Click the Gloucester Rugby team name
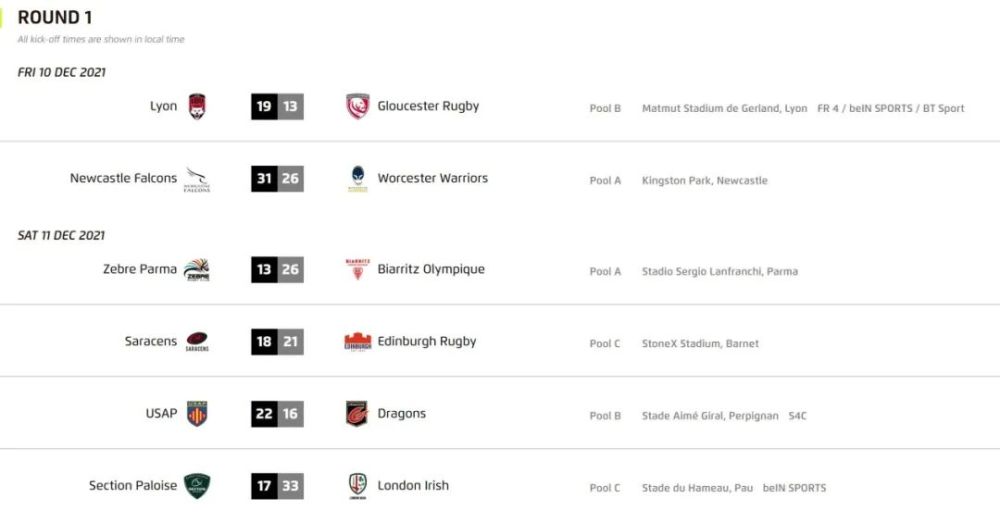 pyautogui.click(x=428, y=107)
